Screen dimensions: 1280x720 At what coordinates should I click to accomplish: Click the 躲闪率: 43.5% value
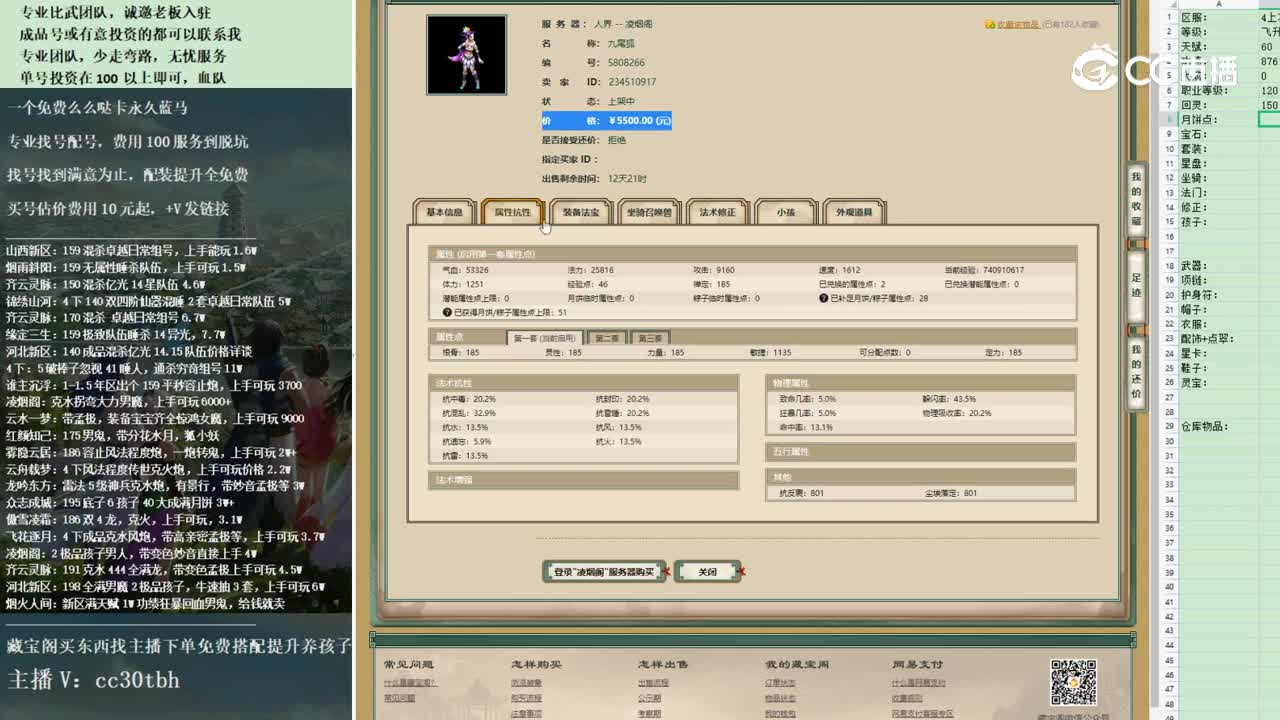tap(948, 399)
